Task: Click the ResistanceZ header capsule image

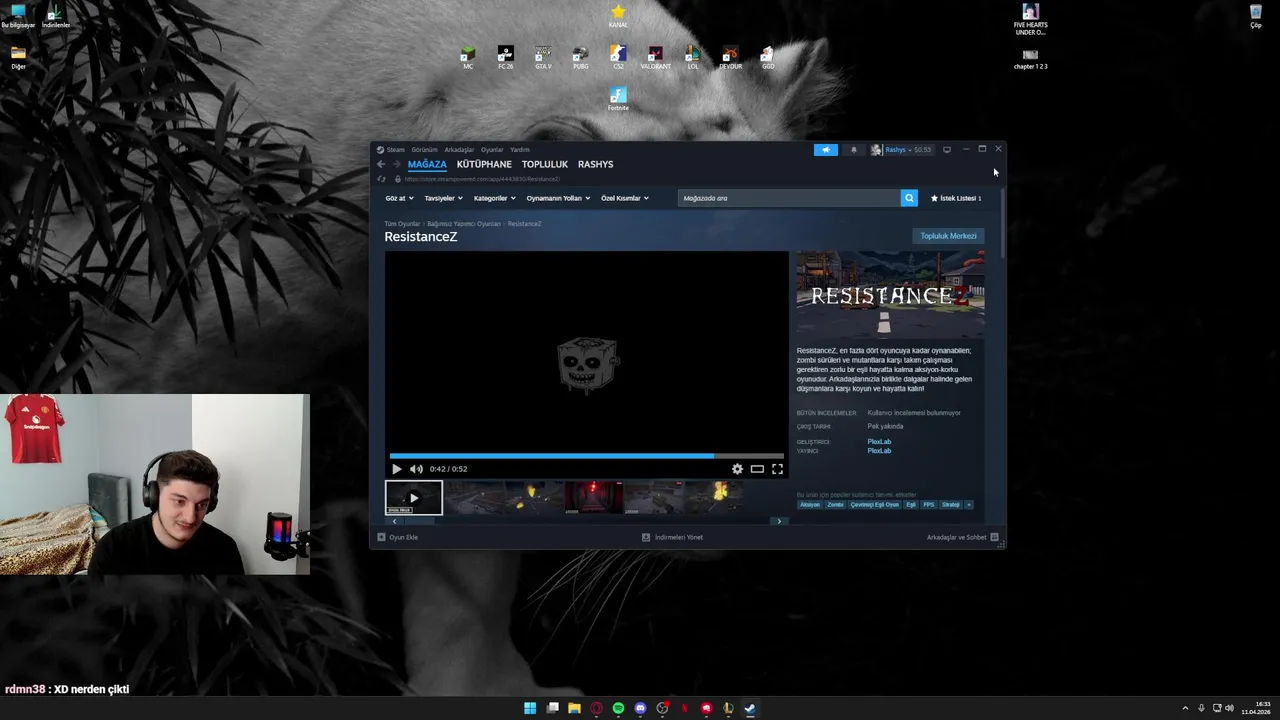Action: (x=890, y=295)
